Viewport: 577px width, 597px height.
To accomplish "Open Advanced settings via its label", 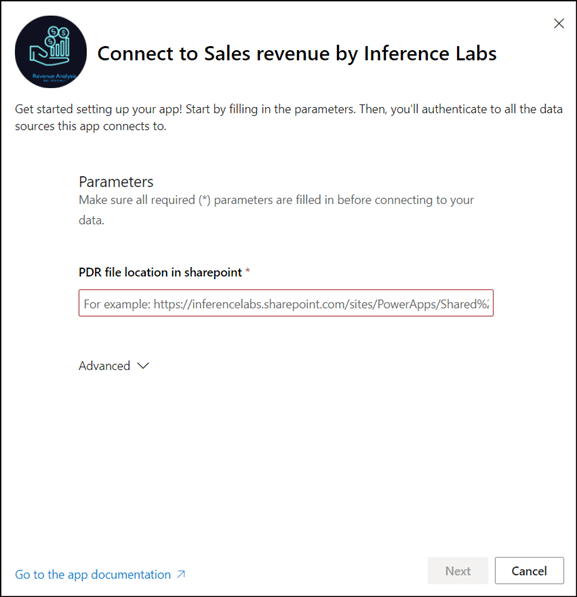I will point(104,366).
